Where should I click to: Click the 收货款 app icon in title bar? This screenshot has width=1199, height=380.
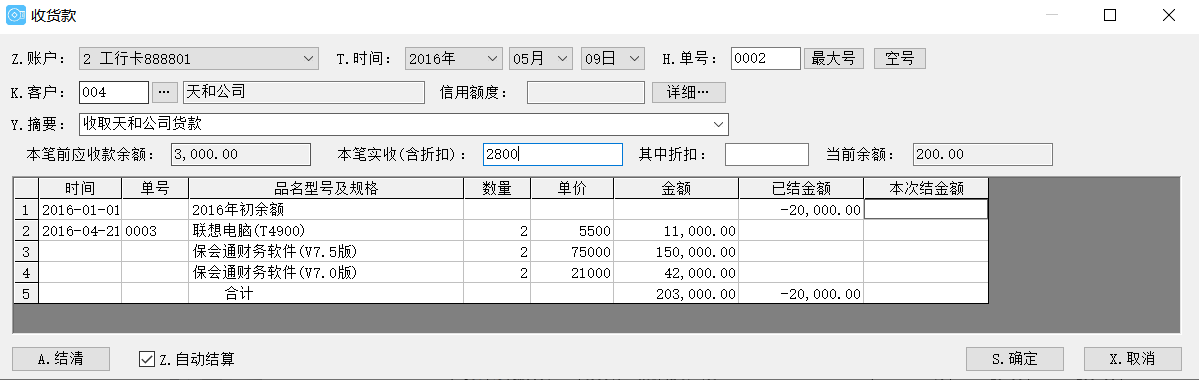pyautogui.click(x=16, y=15)
